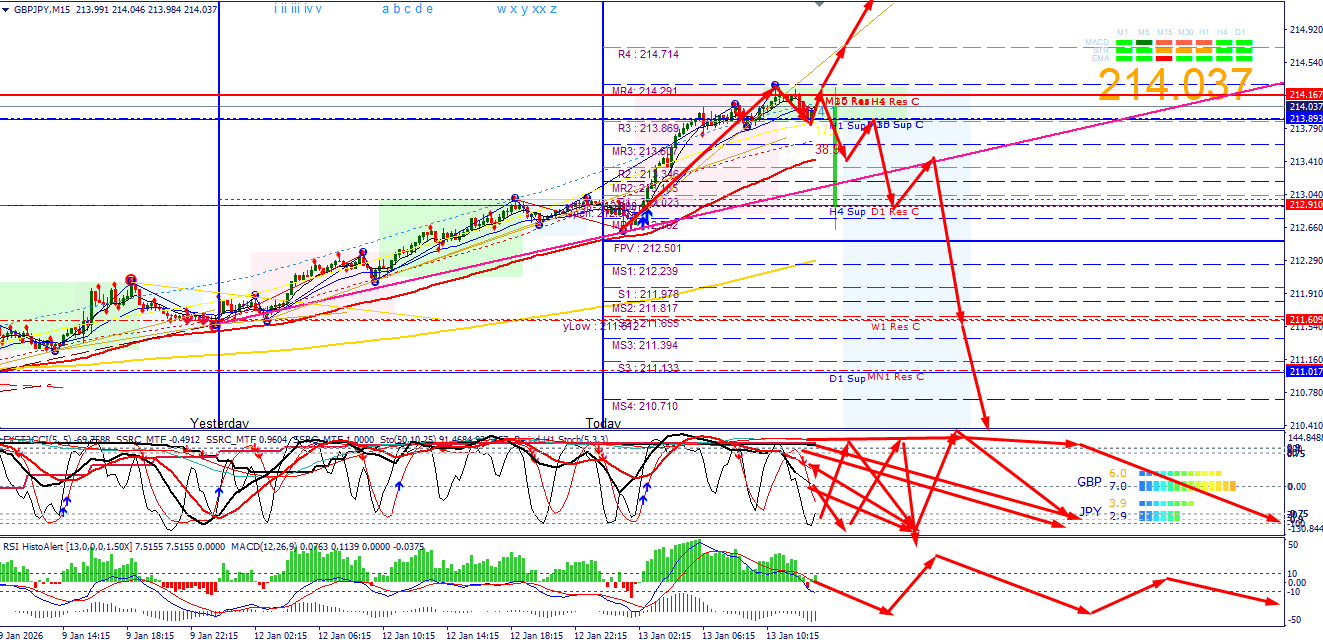Select the circled swing-high marker at the chart peak
Screen dimensions: 1323x644
coord(775,86)
